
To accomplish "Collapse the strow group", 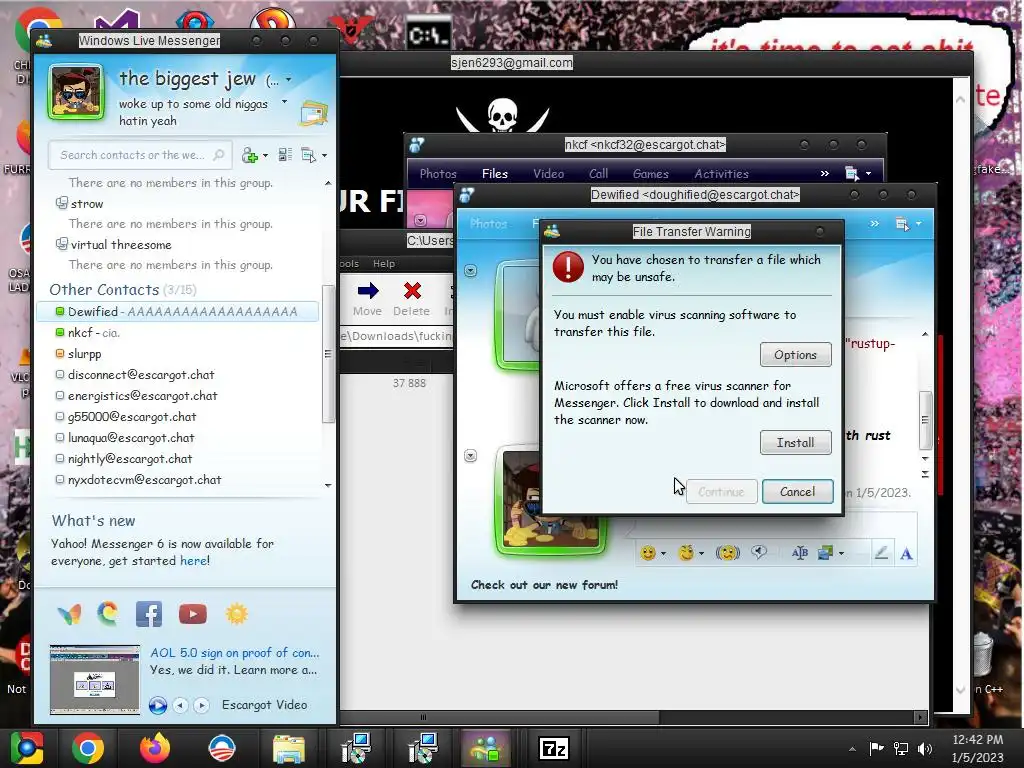I will coord(61,203).
